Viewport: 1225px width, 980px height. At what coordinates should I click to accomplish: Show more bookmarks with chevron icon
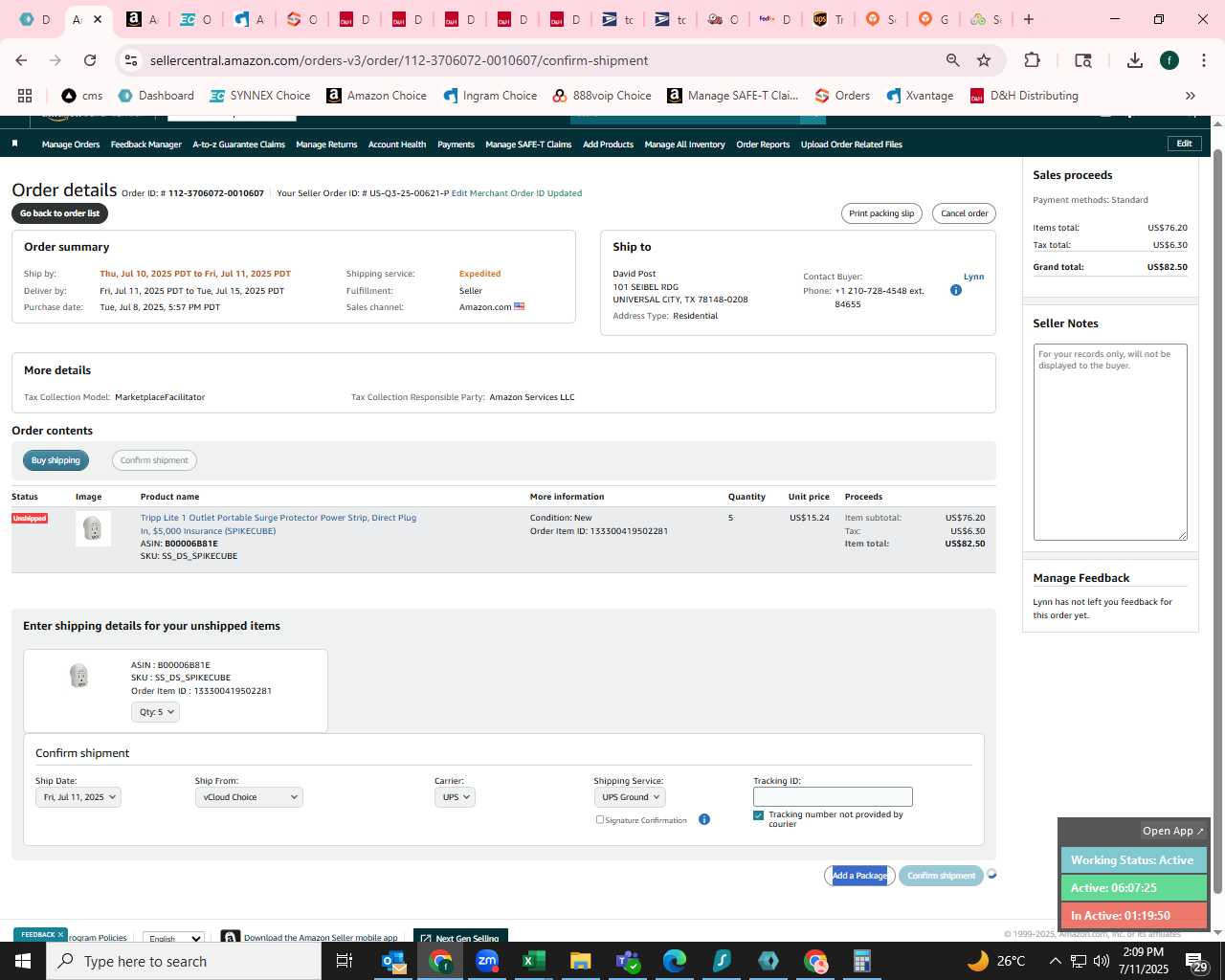(x=1191, y=96)
